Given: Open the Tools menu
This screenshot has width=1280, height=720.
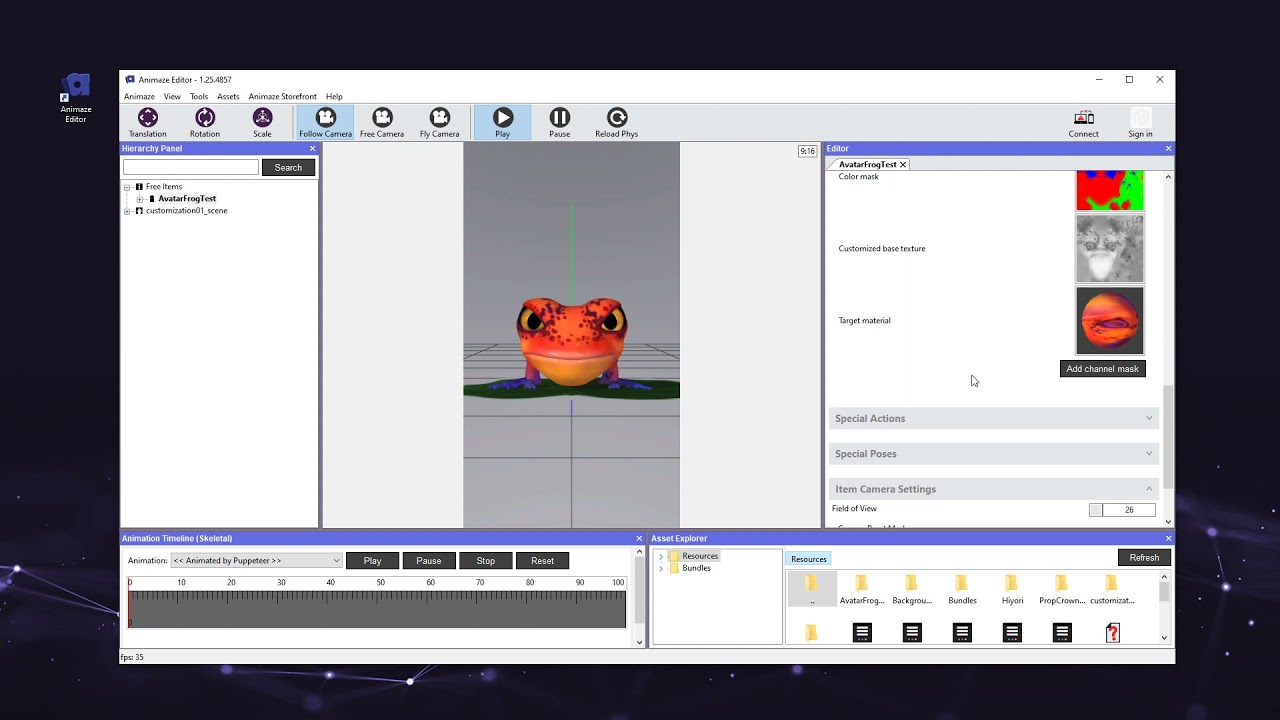Looking at the screenshot, I should (199, 97).
